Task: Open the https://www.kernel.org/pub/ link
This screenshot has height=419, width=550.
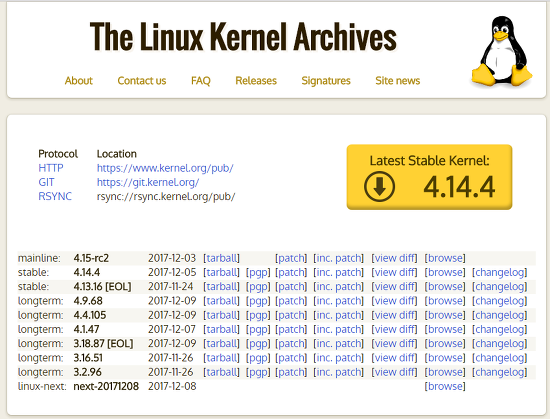Action: click(x=165, y=168)
